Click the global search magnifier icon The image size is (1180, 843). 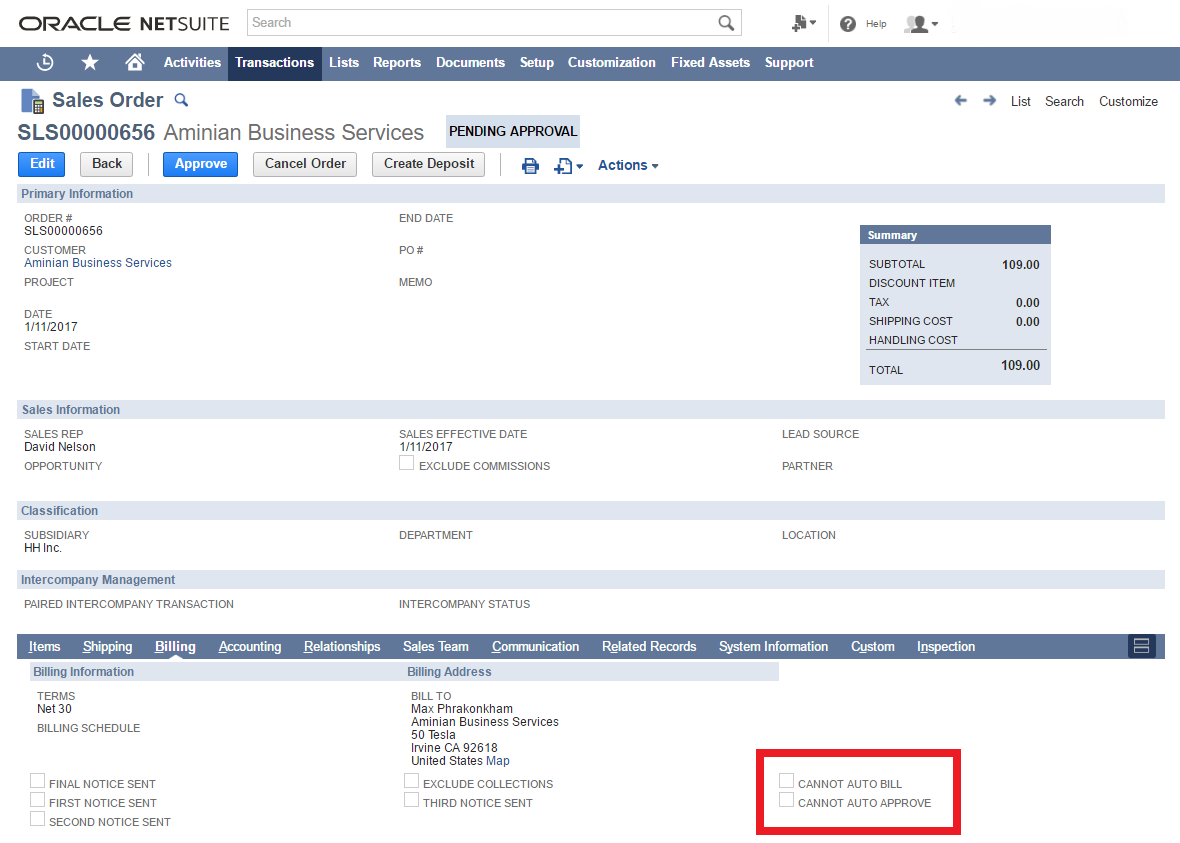(725, 23)
